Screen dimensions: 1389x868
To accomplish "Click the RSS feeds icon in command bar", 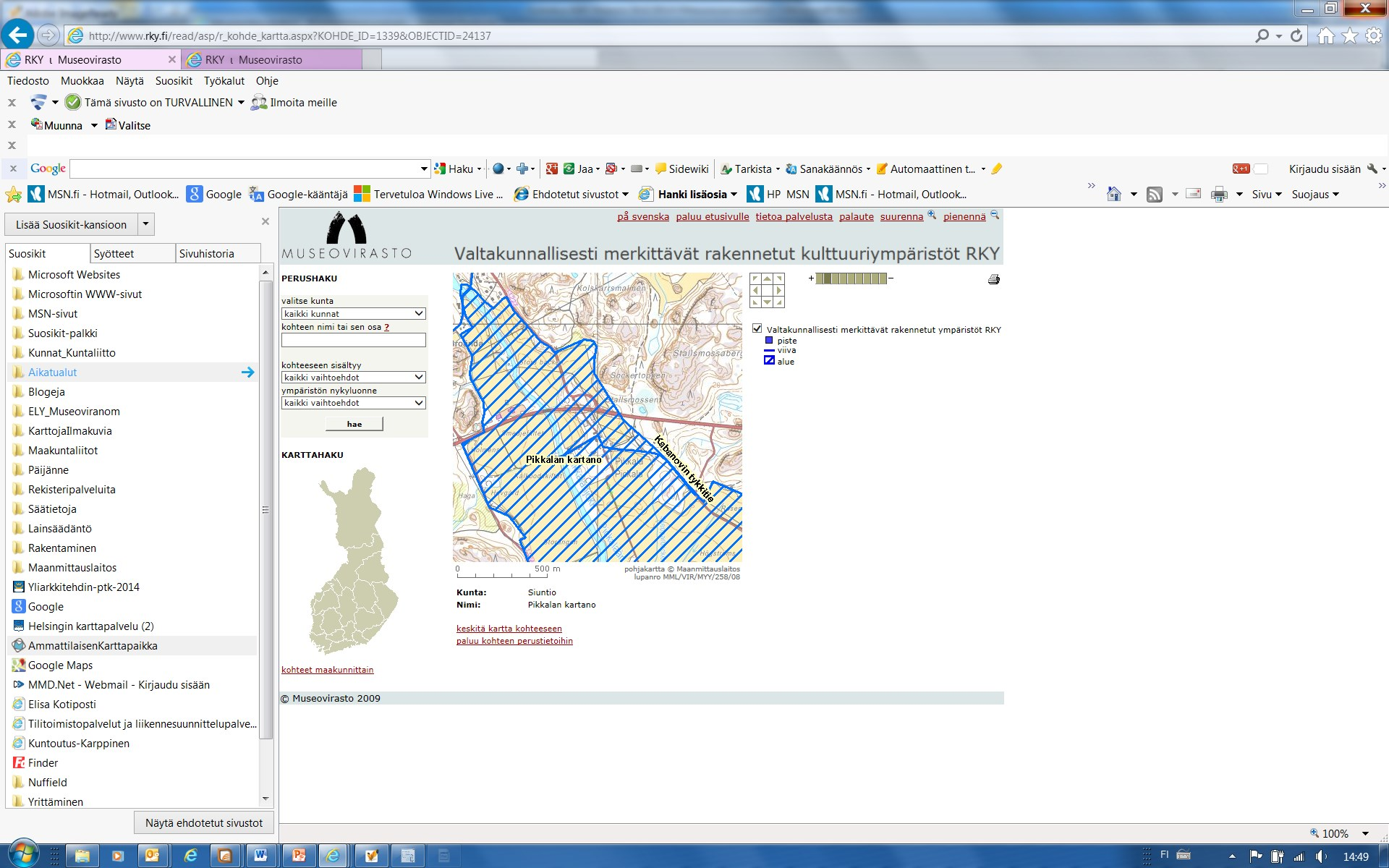I will pos(1155,194).
